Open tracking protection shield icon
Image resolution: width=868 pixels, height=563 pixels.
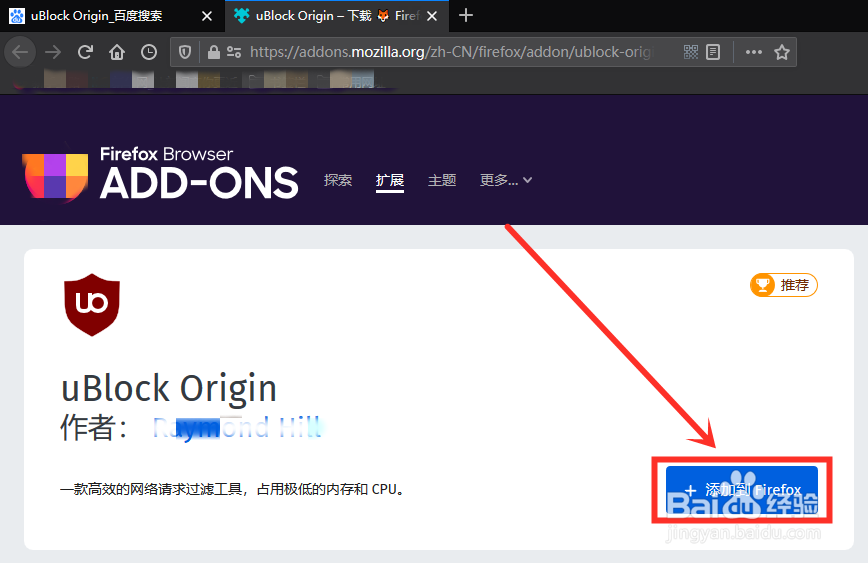(185, 53)
